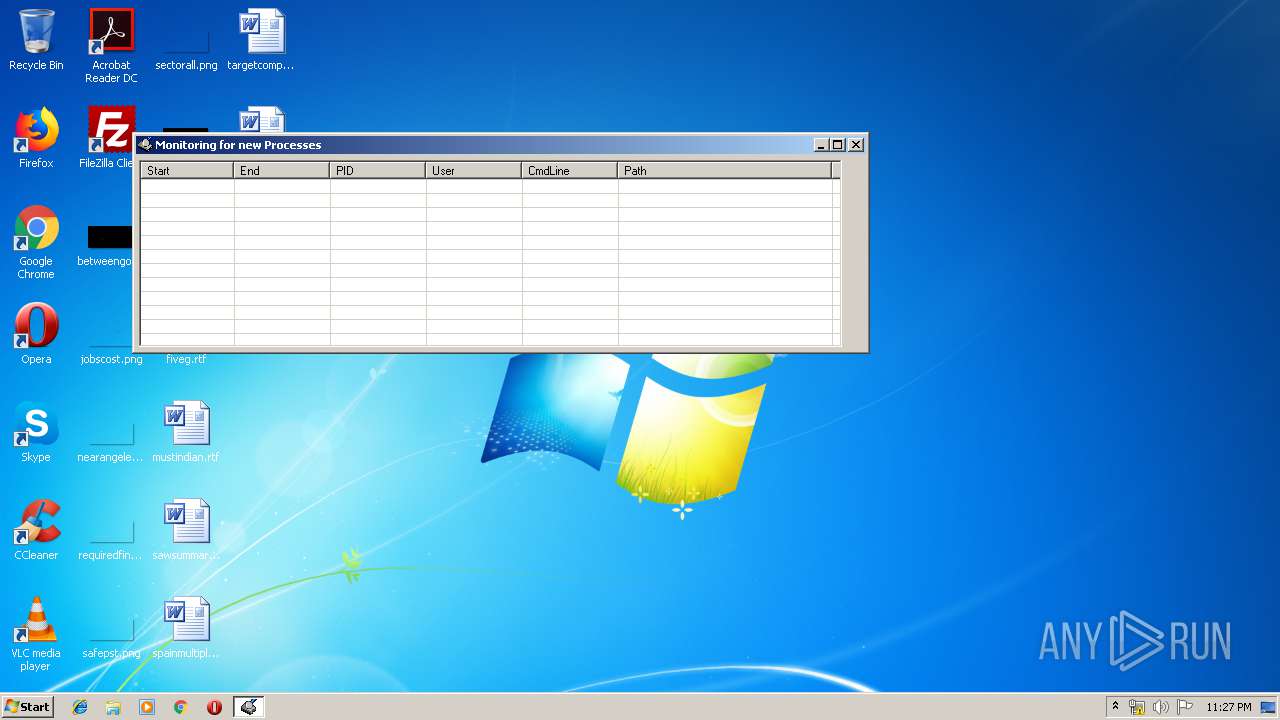Close the Monitoring for new Processes window
This screenshot has height=720, width=1280.
(x=856, y=145)
